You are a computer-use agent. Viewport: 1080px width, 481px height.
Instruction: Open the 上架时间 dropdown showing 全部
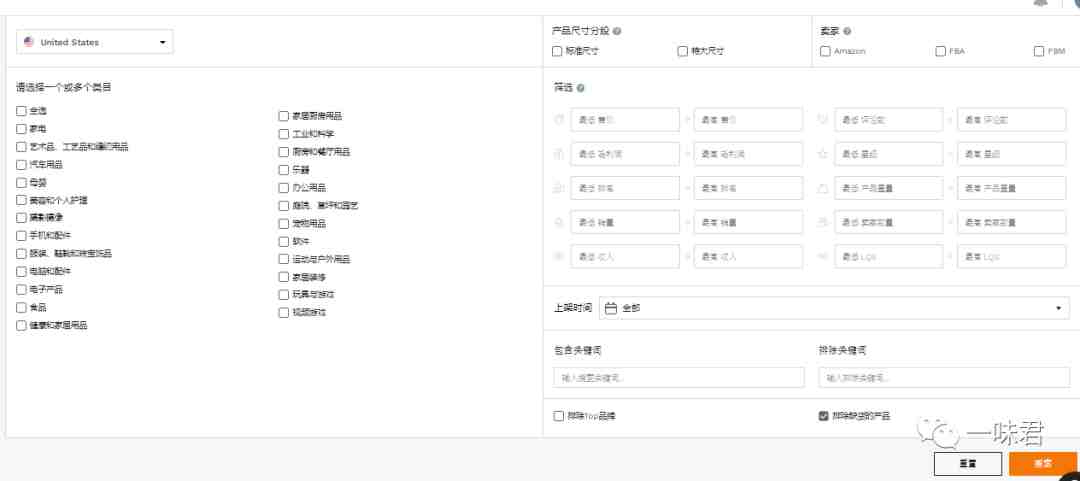pyautogui.click(x=834, y=308)
